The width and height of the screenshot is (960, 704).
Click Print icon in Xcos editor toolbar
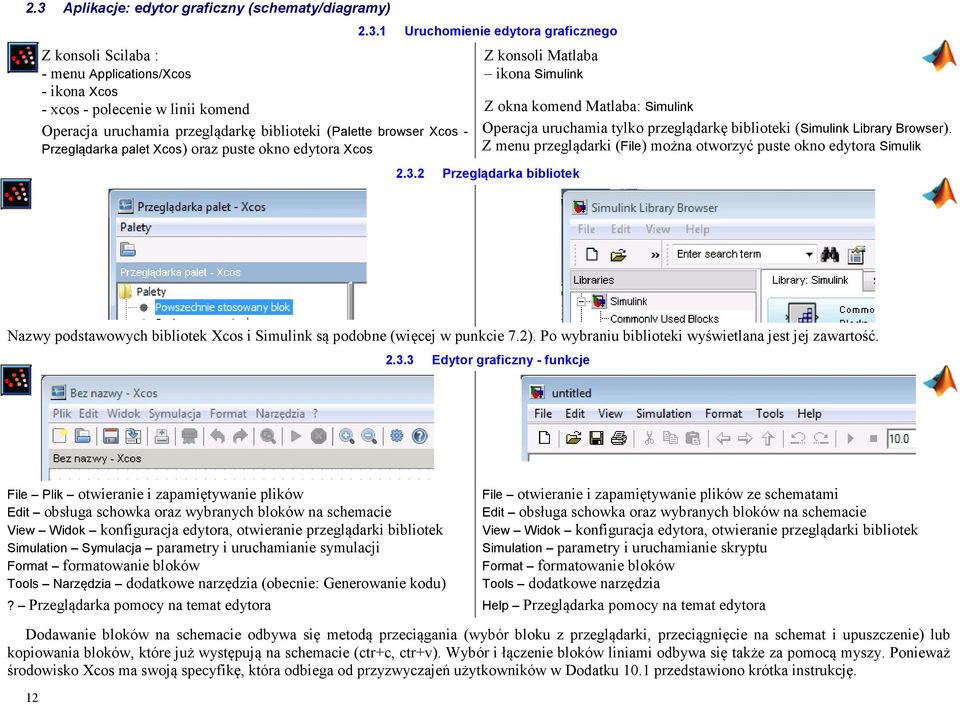click(162, 436)
